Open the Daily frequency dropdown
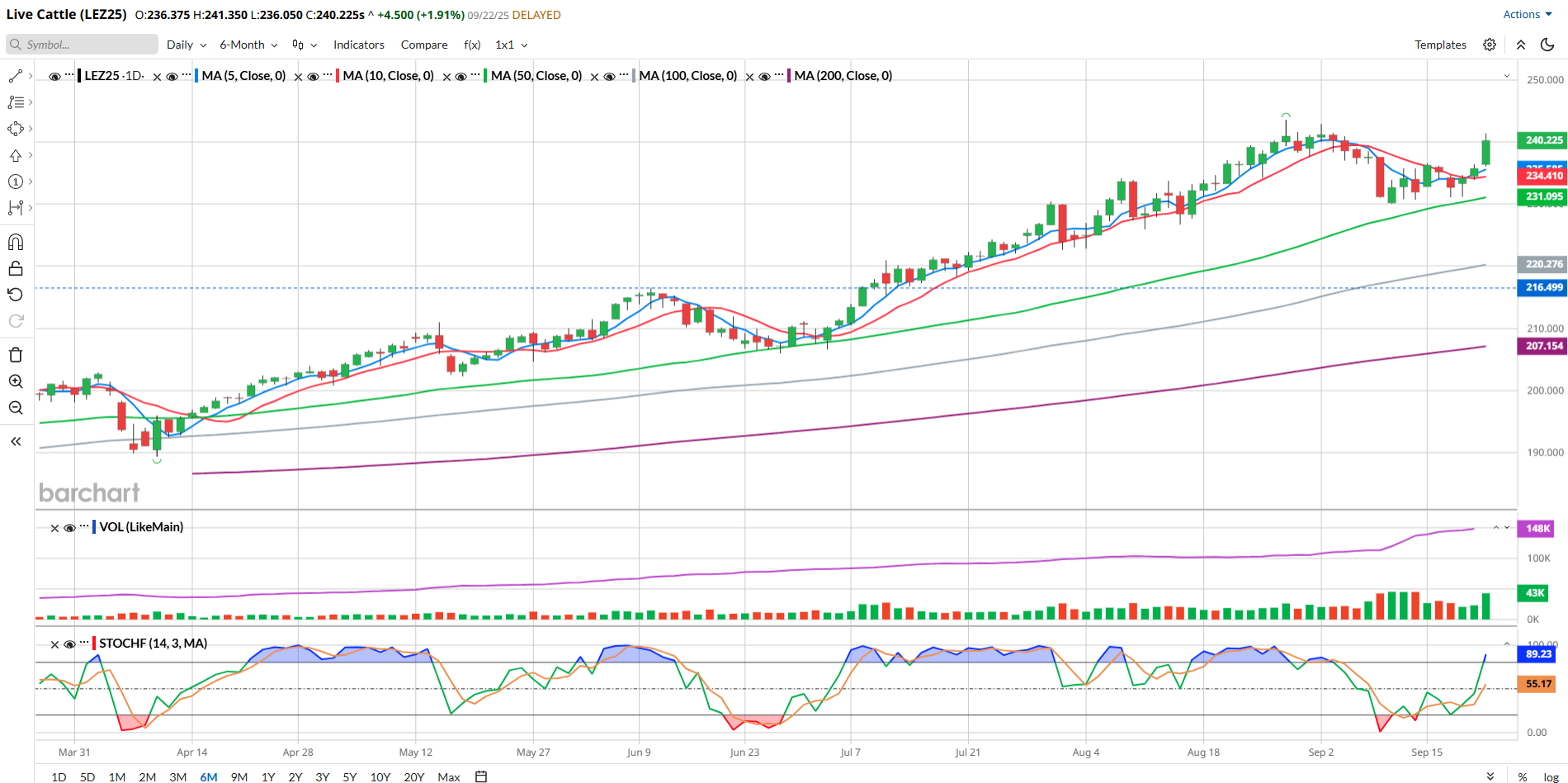The image size is (1568, 783). [186, 45]
